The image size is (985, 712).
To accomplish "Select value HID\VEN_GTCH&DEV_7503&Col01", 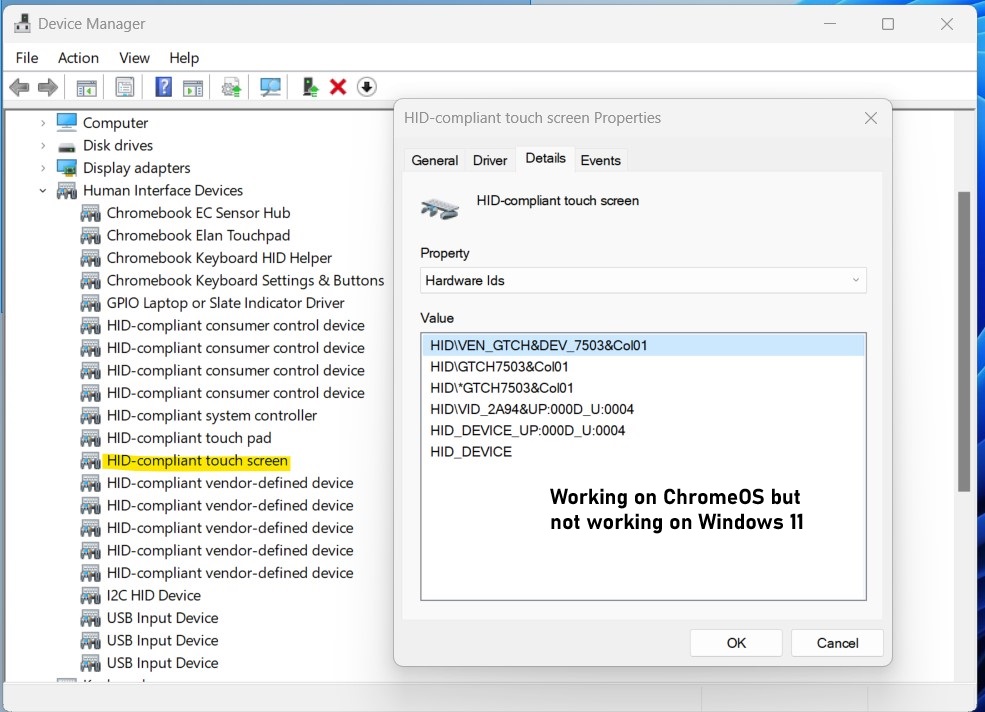I will (x=643, y=345).
